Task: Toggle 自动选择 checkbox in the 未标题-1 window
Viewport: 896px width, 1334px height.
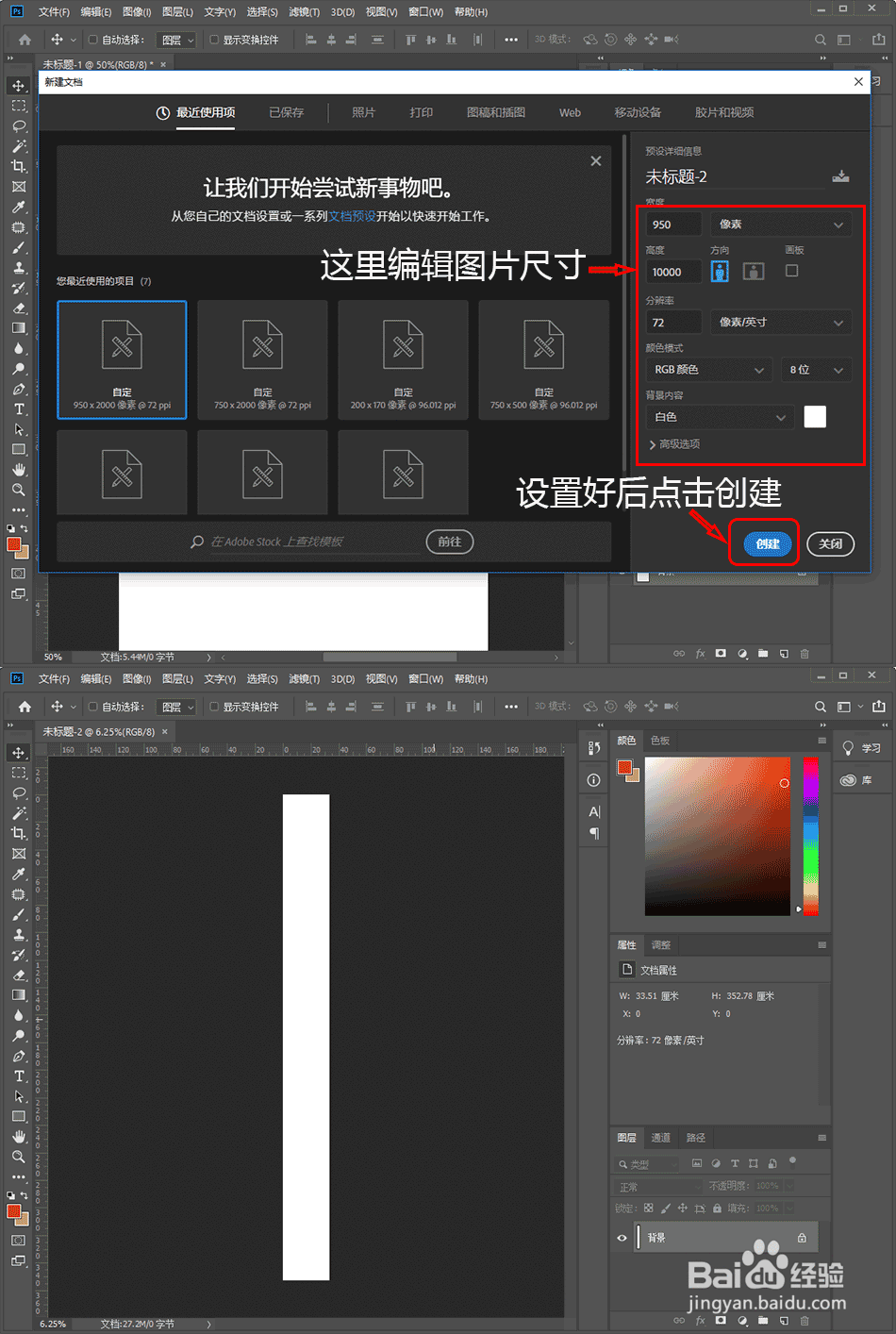Action: click(92, 40)
